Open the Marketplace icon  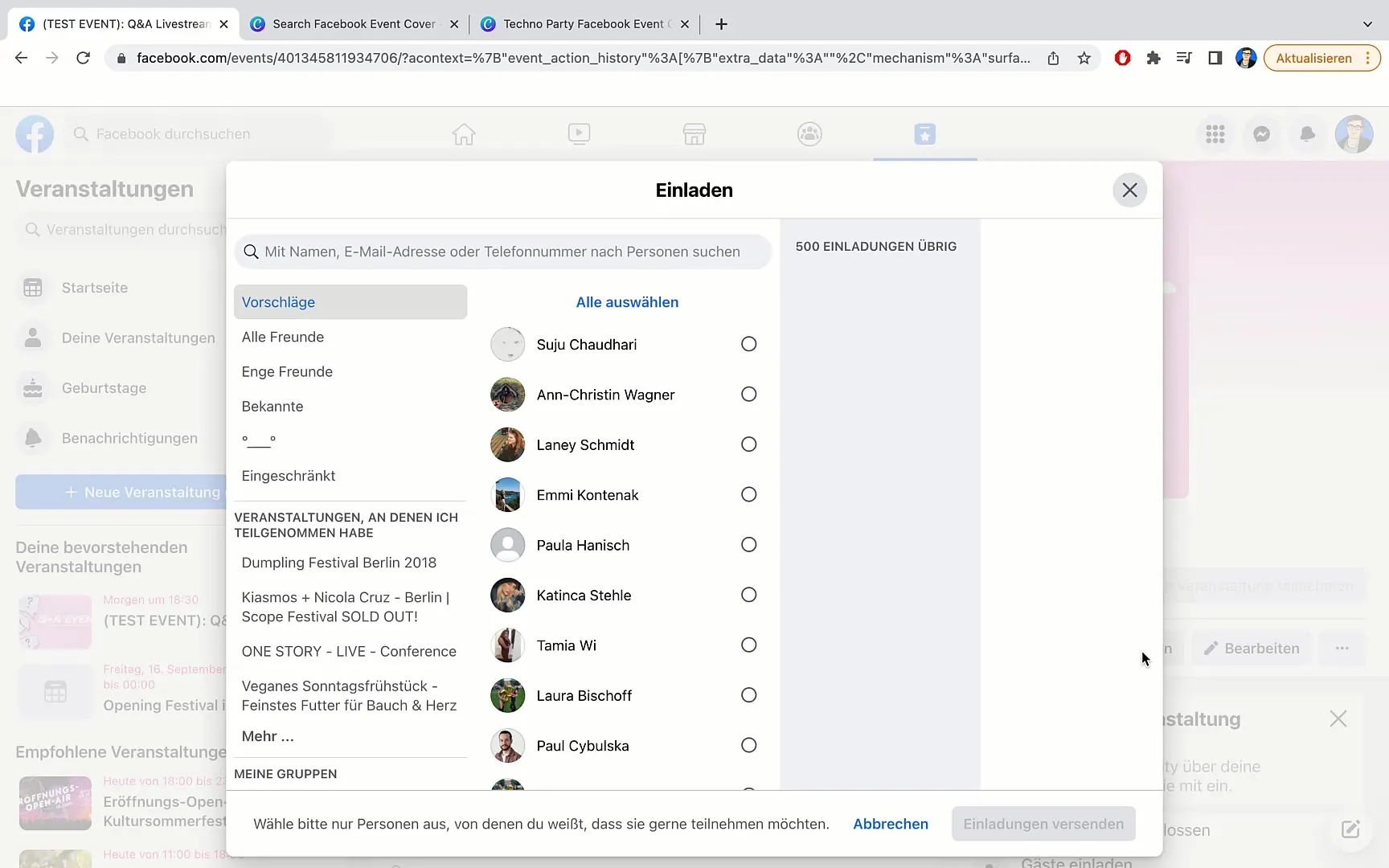click(694, 134)
